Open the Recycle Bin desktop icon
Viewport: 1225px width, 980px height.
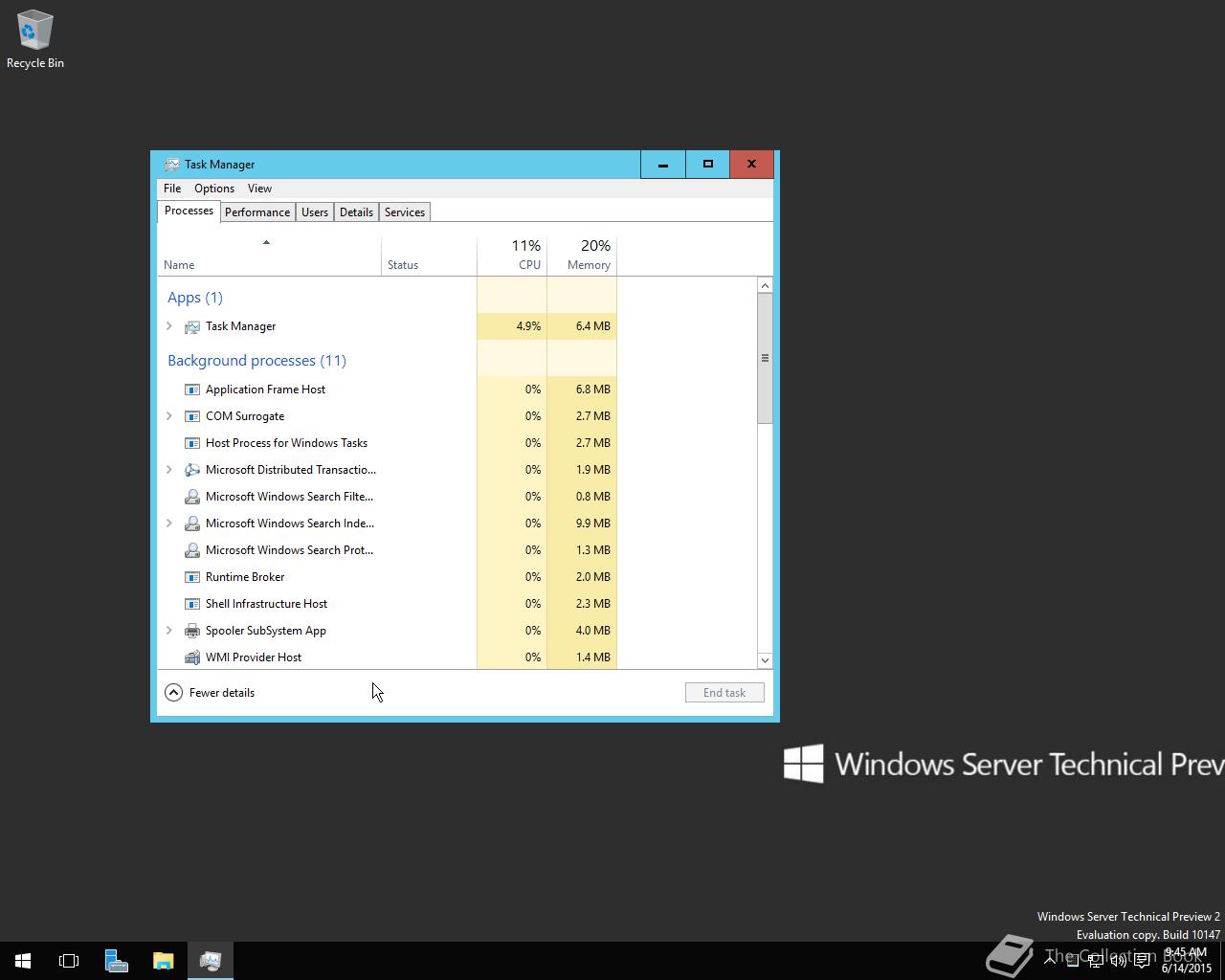(x=35, y=39)
